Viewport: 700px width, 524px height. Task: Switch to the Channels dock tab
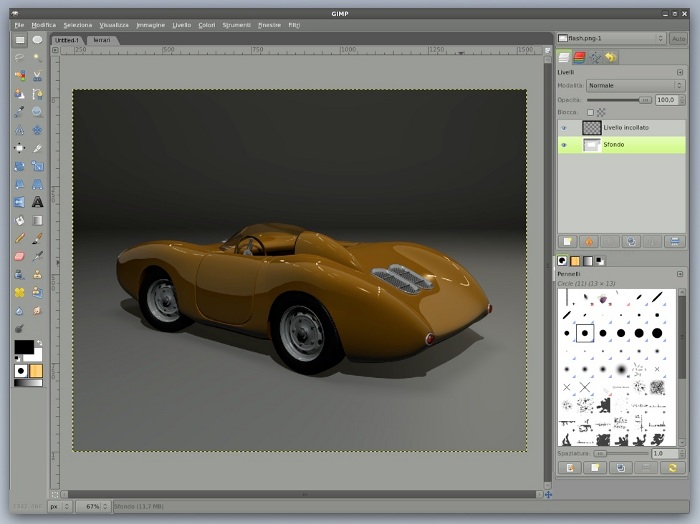tap(579, 58)
